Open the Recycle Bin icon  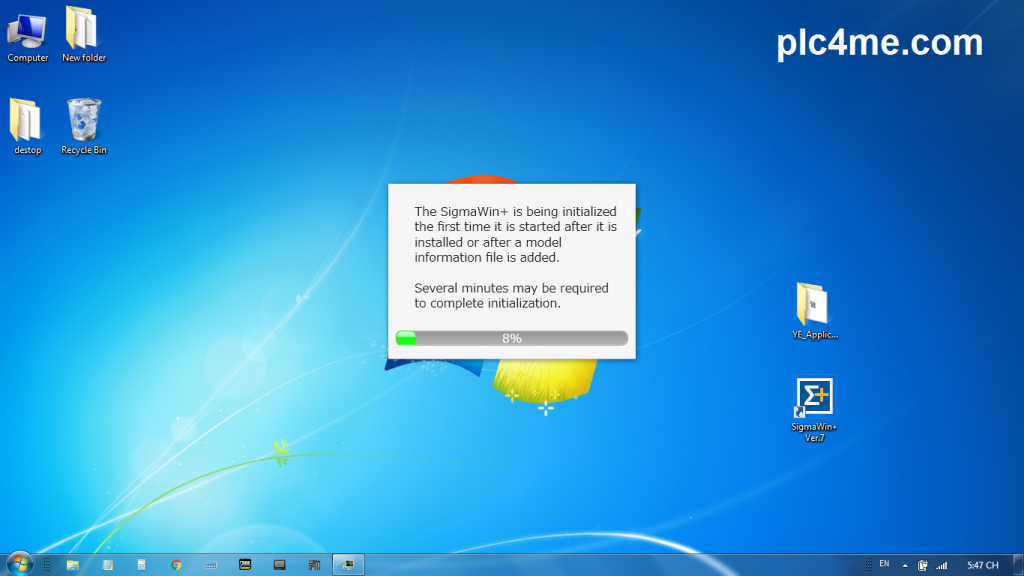(x=84, y=120)
